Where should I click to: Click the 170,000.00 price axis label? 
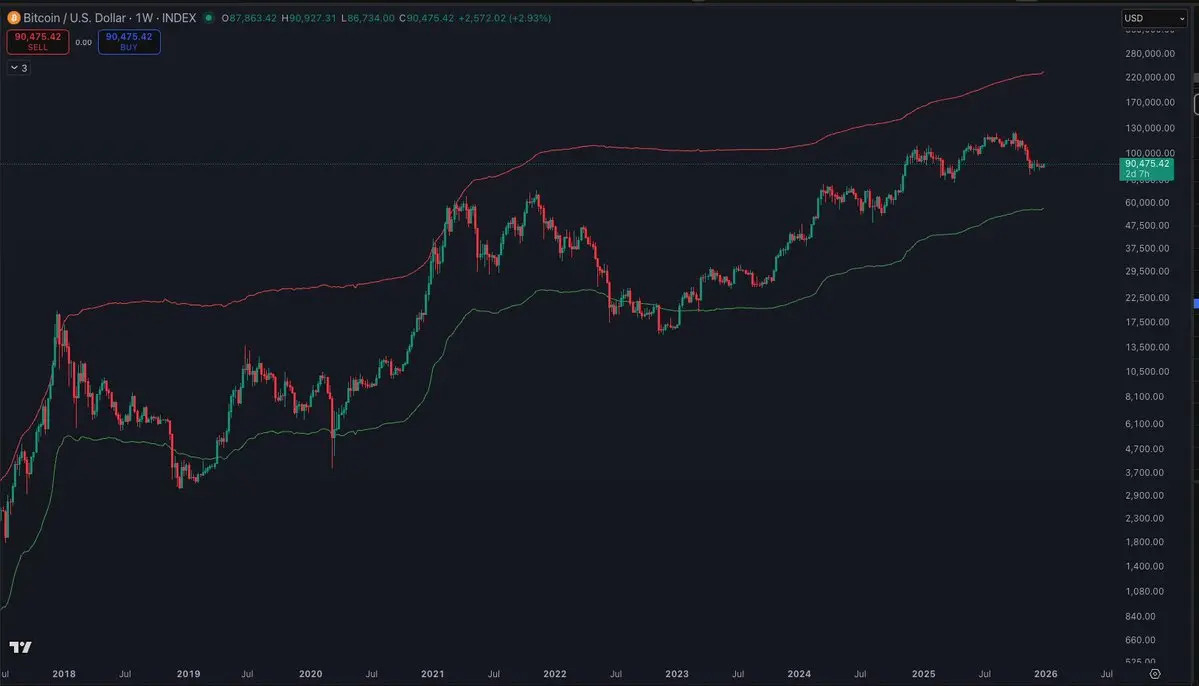click(1149, 102)
